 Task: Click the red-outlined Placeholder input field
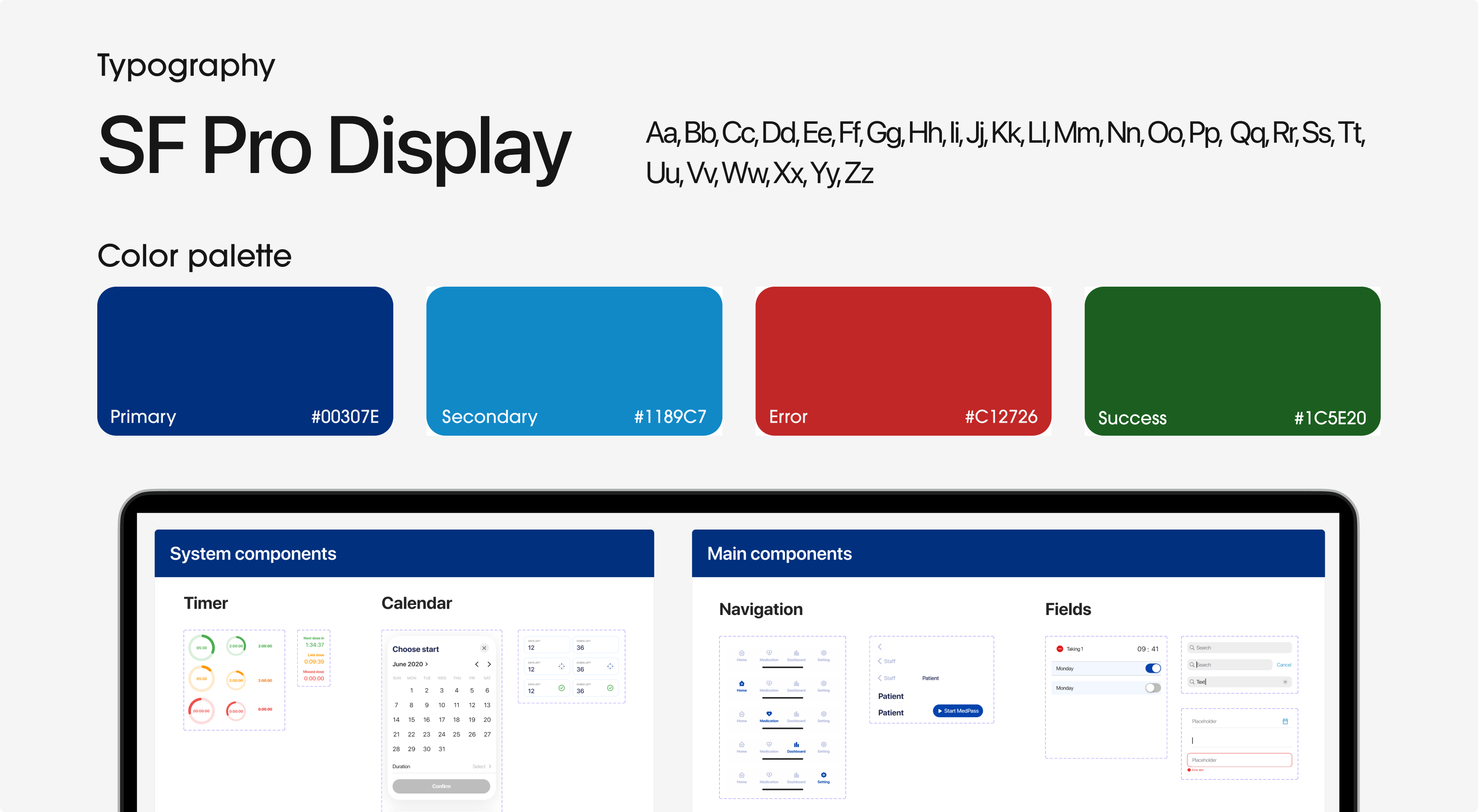pyautogui.click(x=1239, y=760)
